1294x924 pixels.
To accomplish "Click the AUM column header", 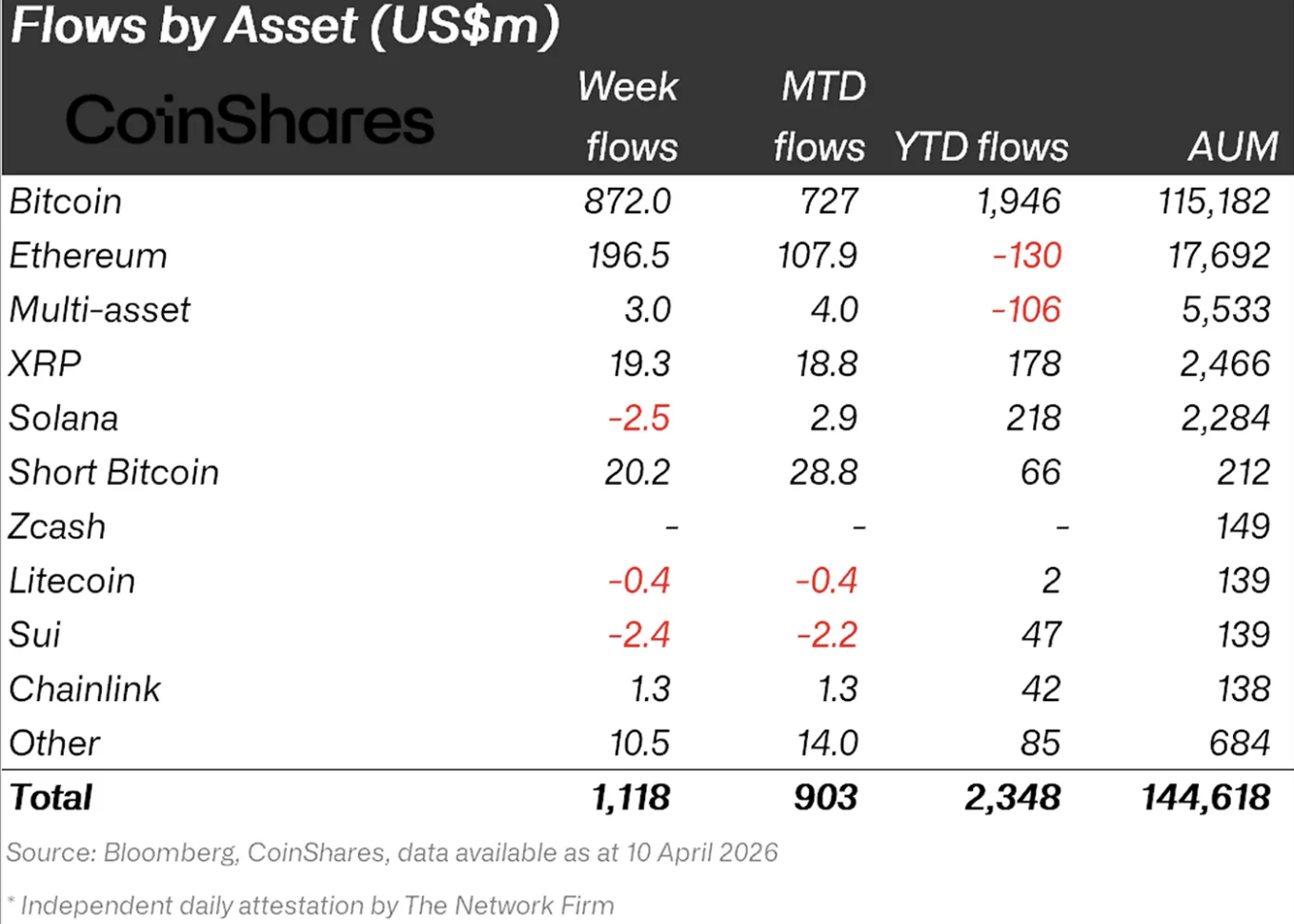I will pos(1232,147).
